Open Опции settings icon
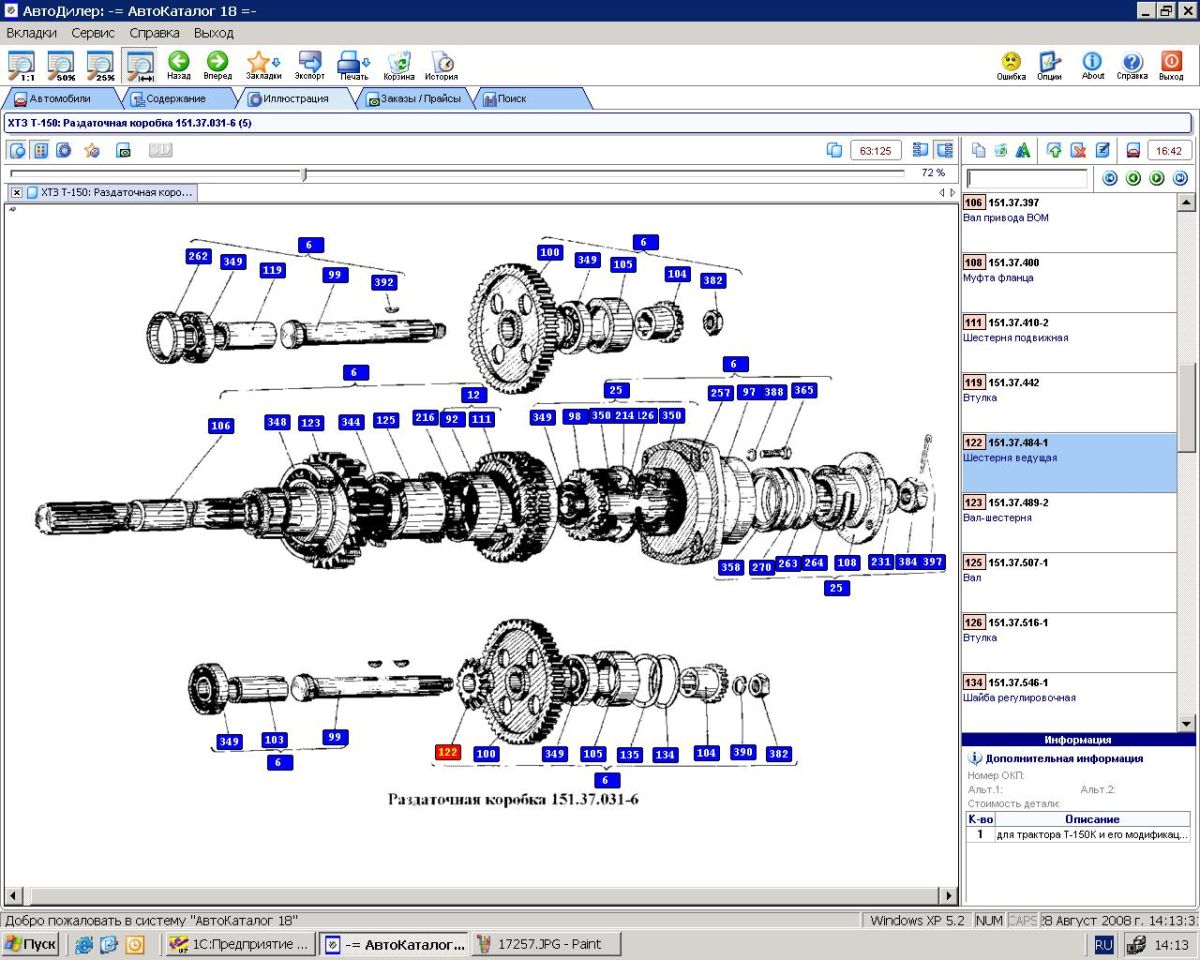This screenshot has width=1200, height=960. (1049, 63)
